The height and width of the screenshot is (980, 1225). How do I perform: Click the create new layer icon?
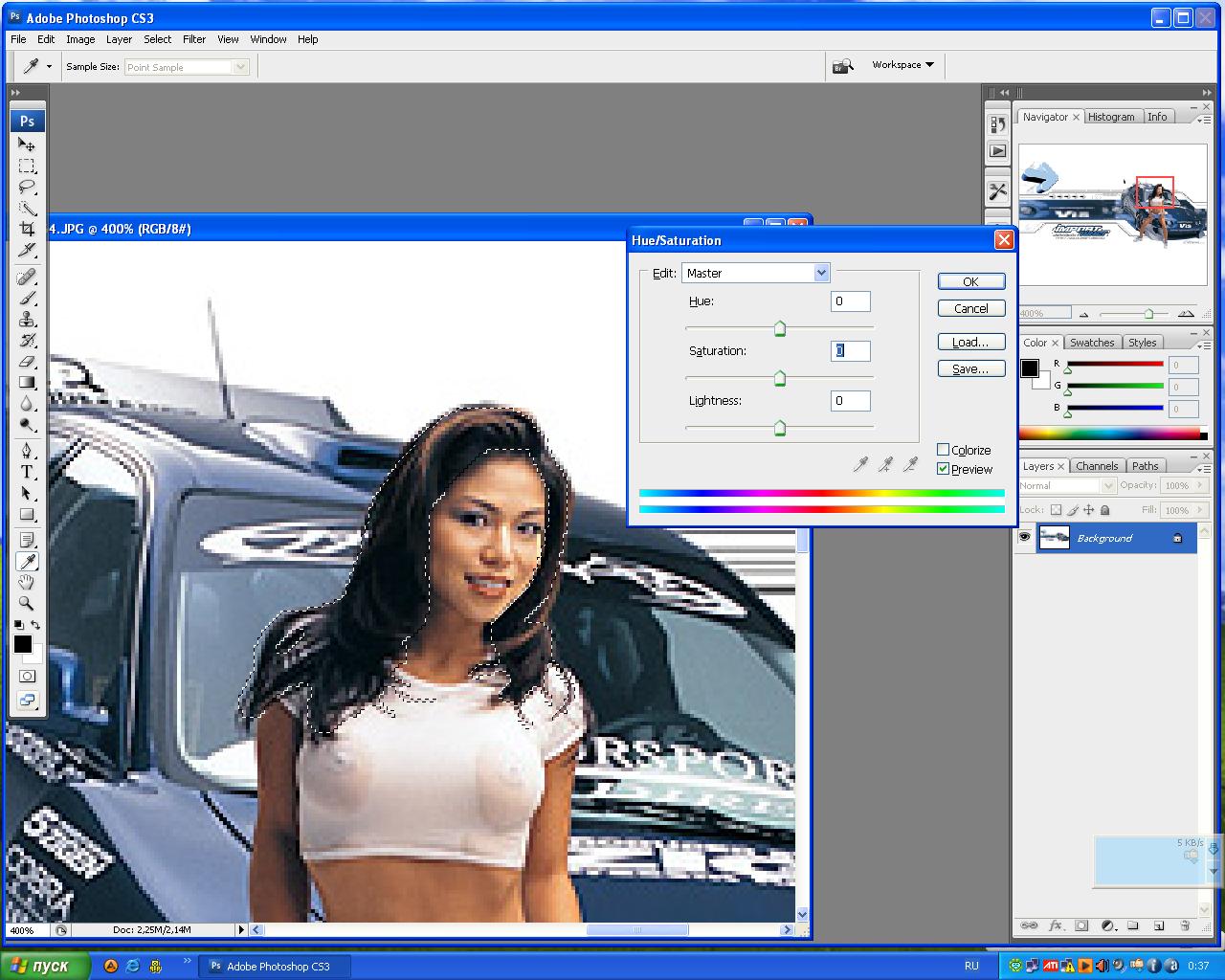click(1159, 925)
